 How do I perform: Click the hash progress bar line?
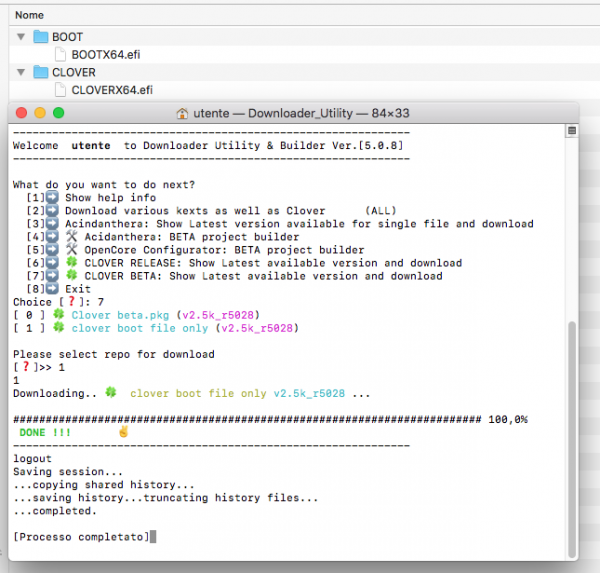click(x=247, y=420)
